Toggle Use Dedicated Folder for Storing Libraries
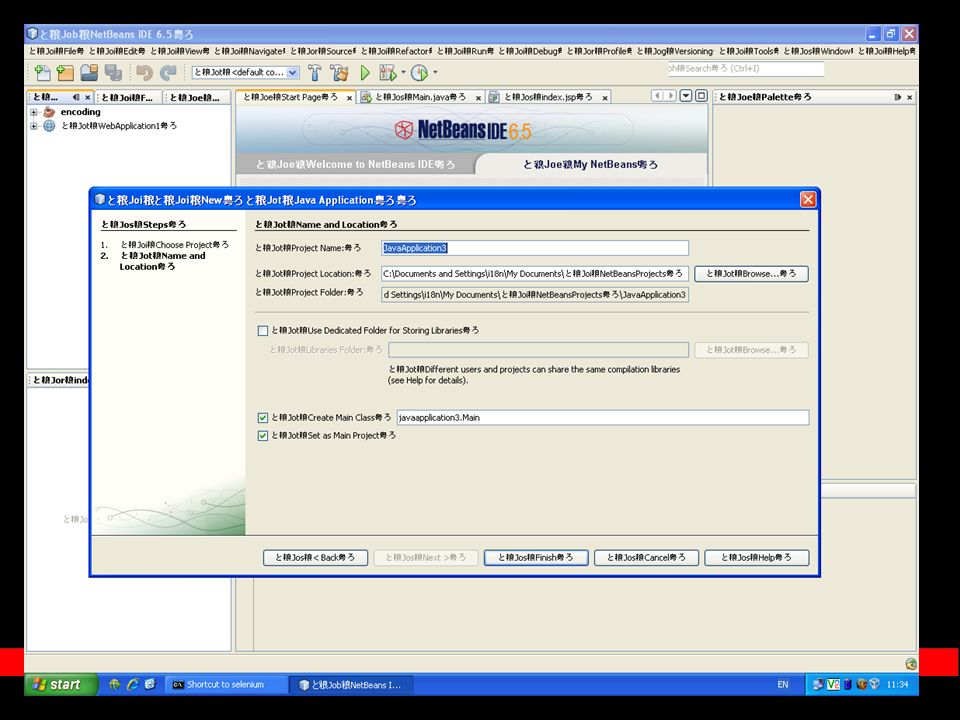The image size is (960, 720). pos(263,331)
